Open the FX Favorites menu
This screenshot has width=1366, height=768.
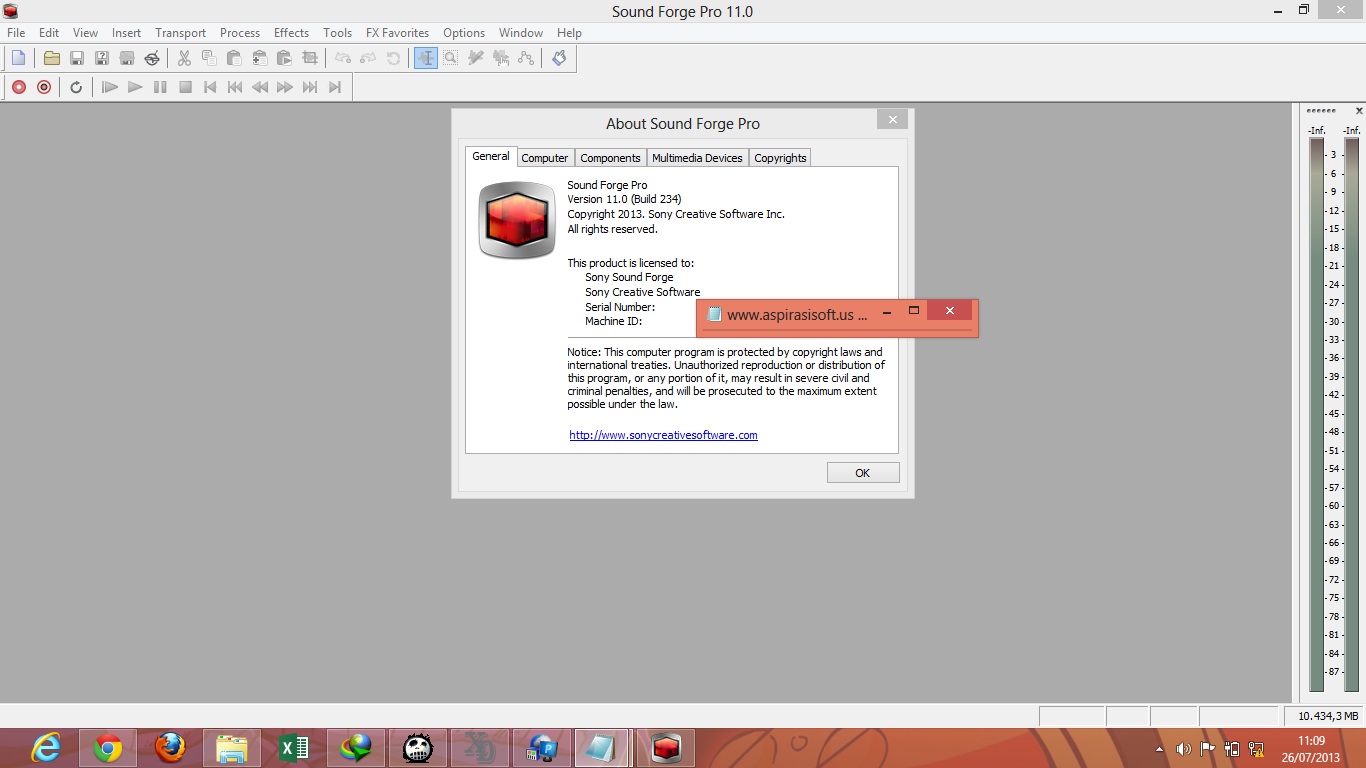point(397,33)
